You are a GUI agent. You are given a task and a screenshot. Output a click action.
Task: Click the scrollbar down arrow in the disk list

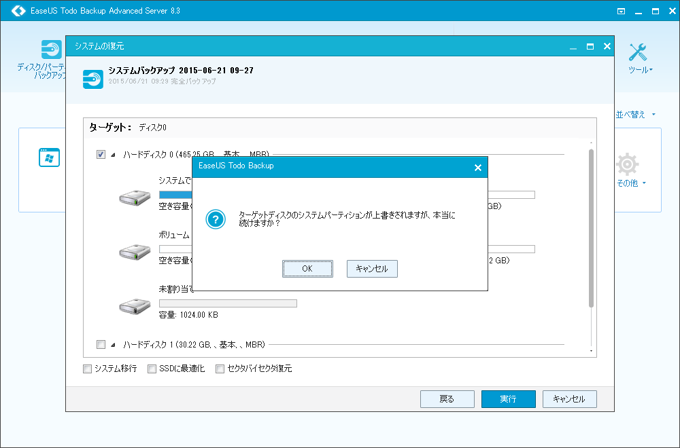[x=591, y=351]
